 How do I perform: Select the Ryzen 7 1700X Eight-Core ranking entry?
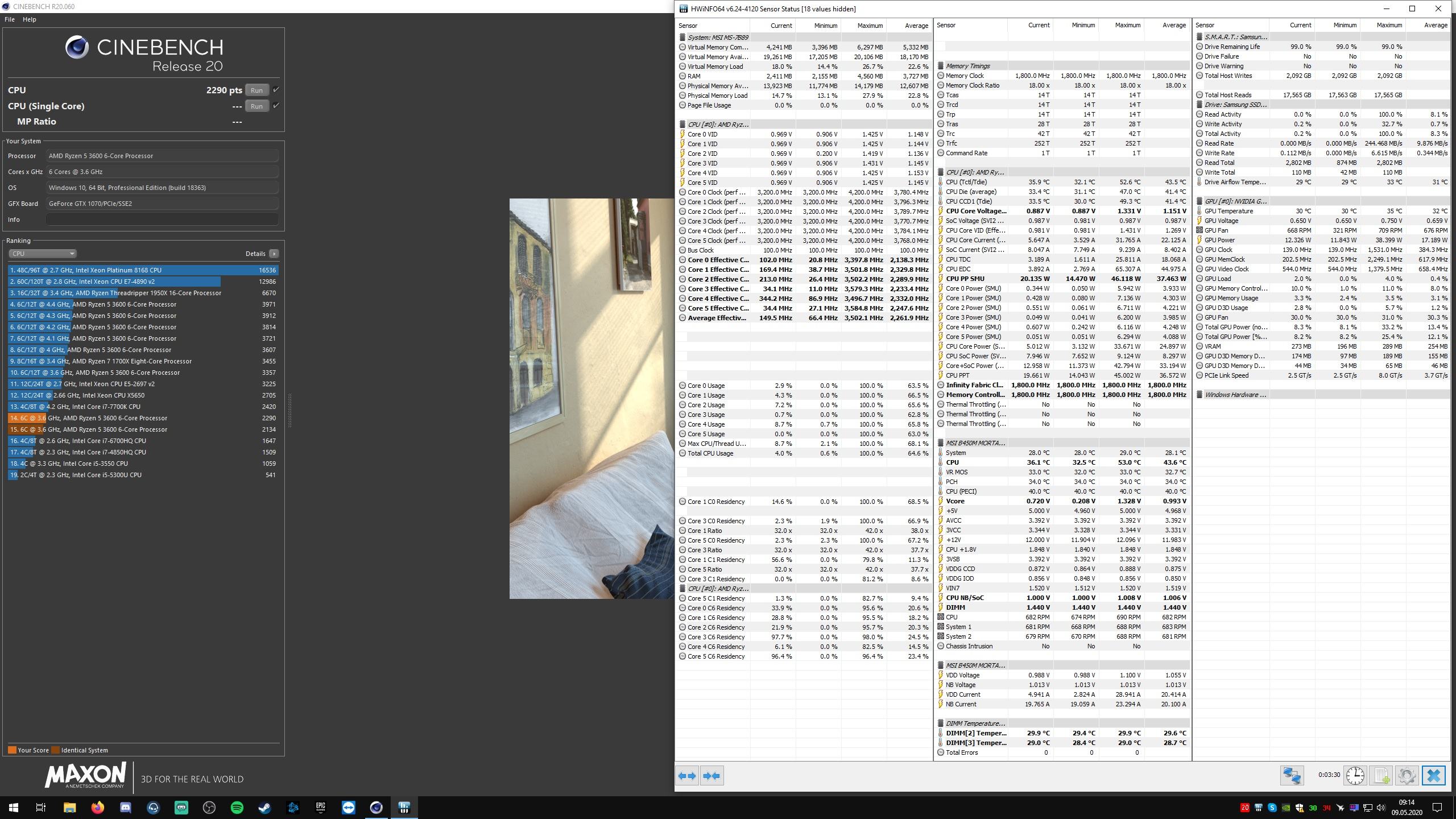143,361
